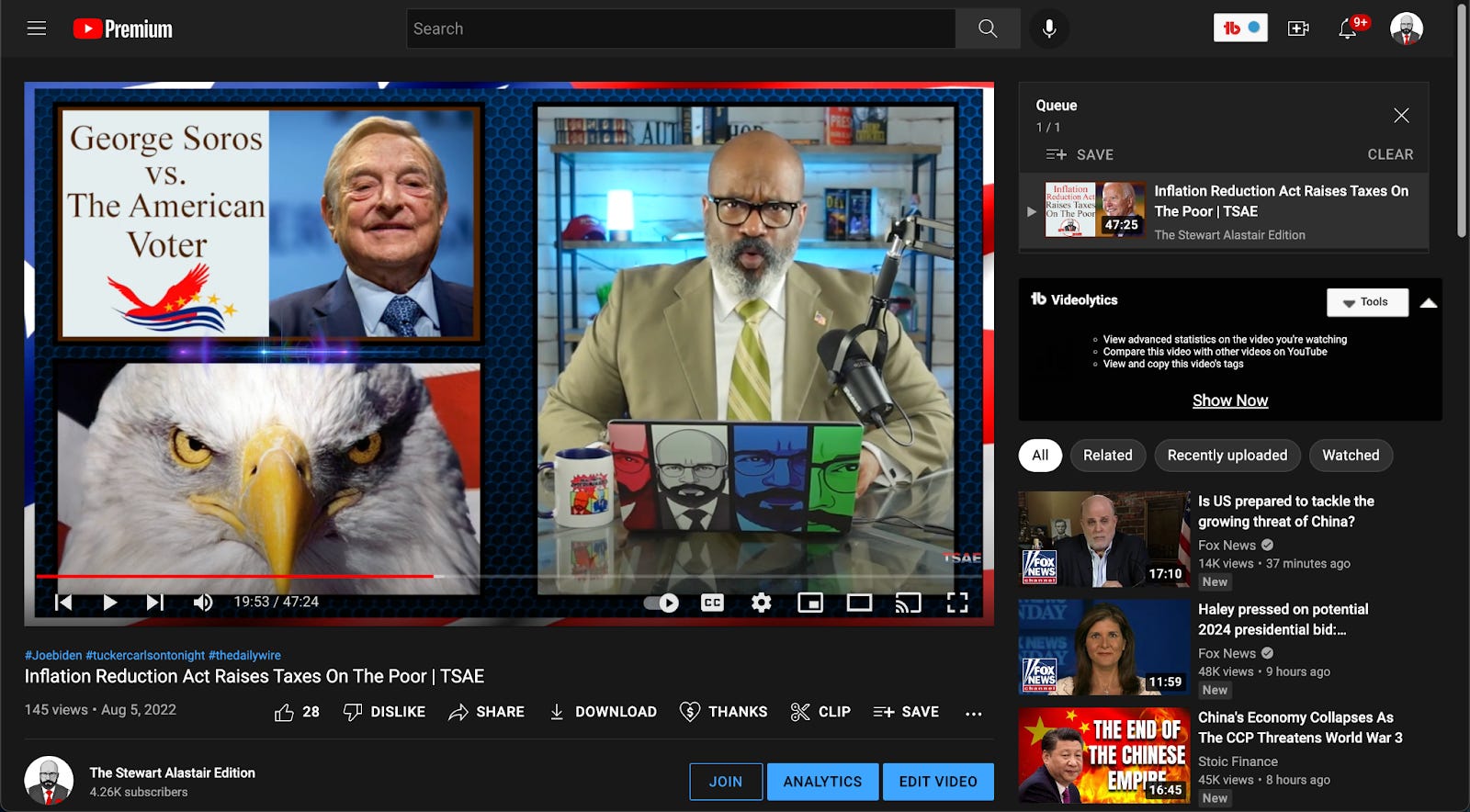1470x812 pixels.
Task: Like the video
Action: pyautogui.click(x=297, y=712)
